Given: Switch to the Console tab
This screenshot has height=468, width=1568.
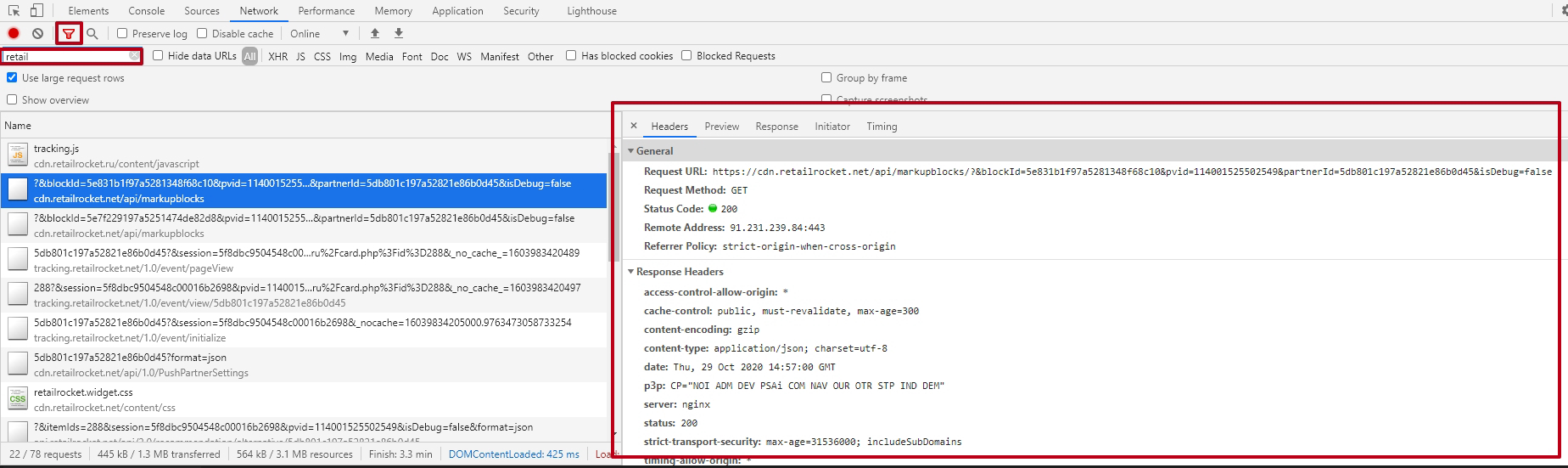Looking at the screenshot, I should [146, 11].
